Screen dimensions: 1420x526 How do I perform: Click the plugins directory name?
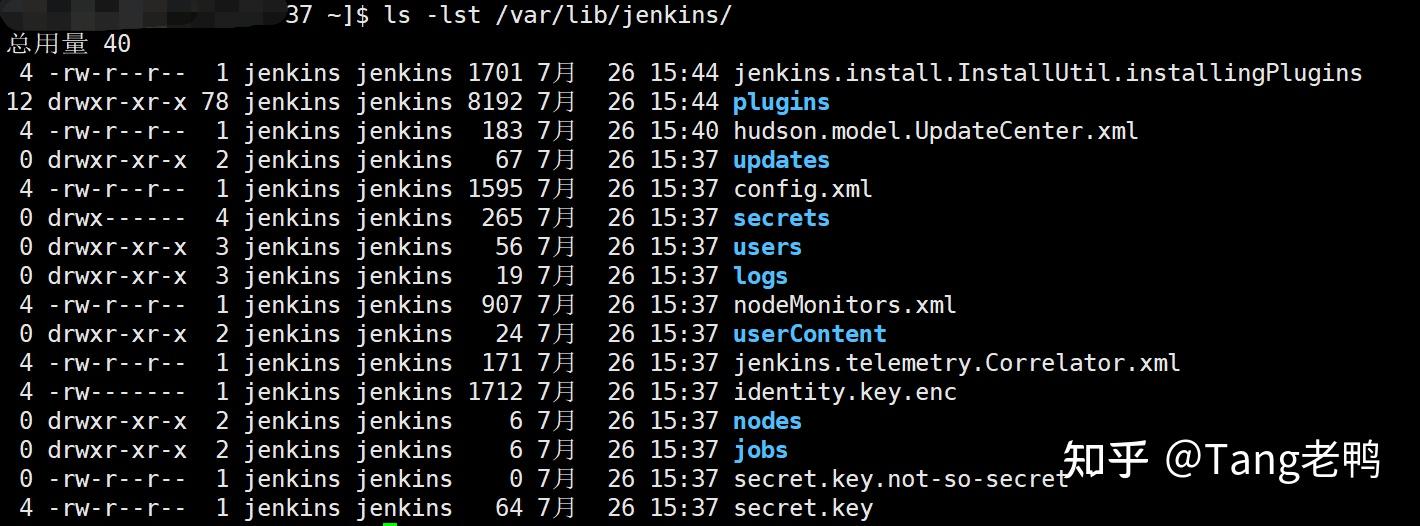coord(781,102)
